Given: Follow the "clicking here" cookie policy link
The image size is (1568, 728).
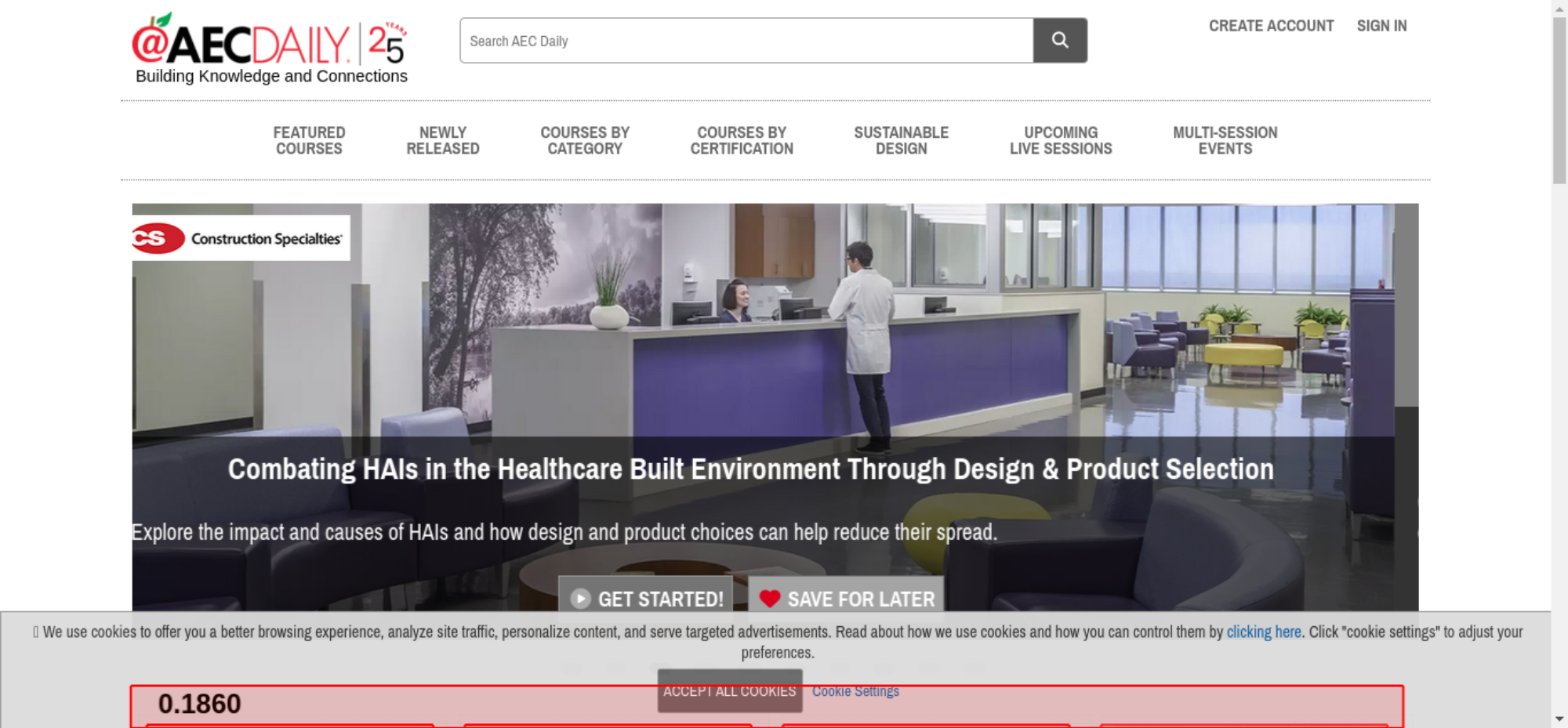Looking at the screenshot, I should [x=1263, y=632].
